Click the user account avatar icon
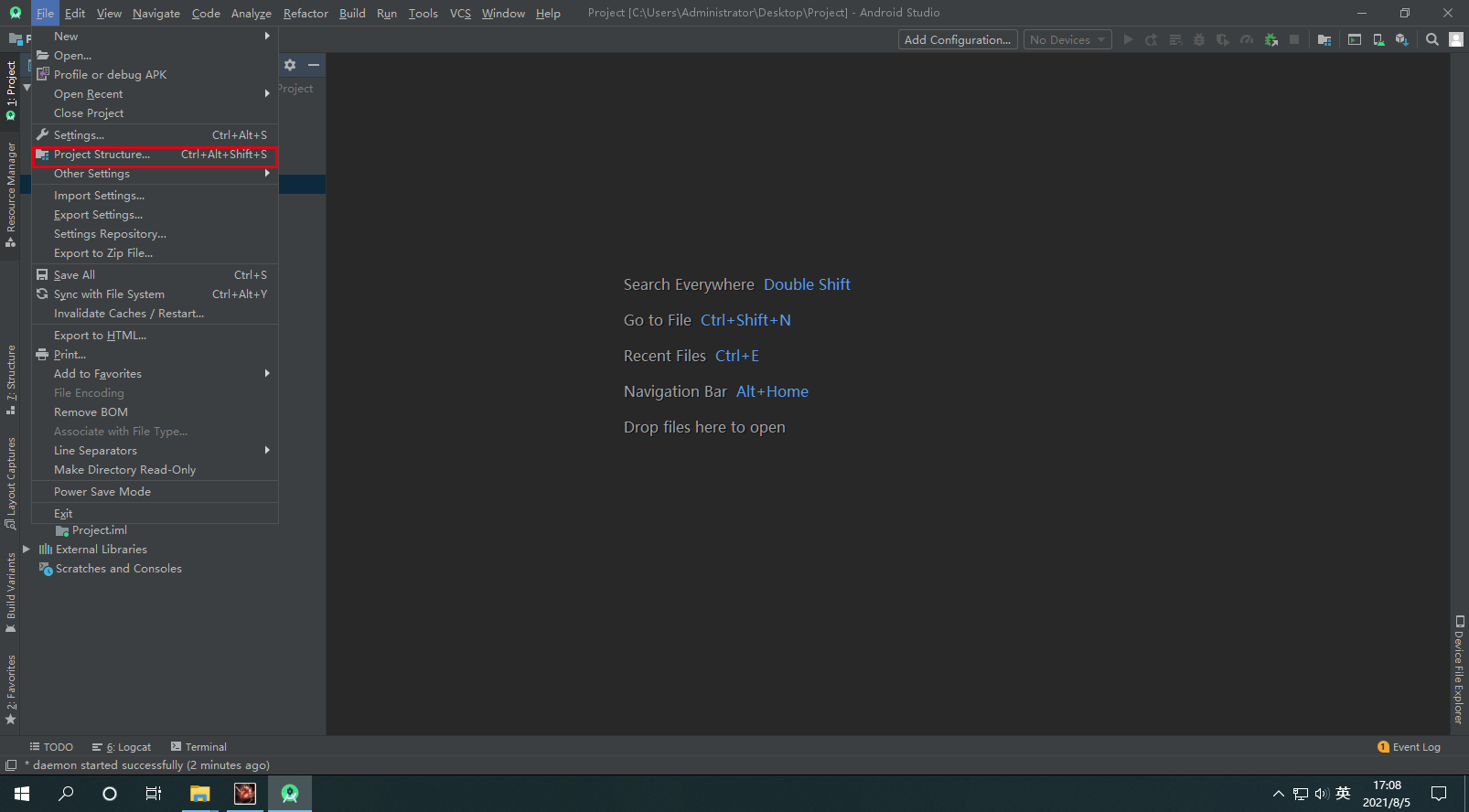This screenshot has height=812, width=1469. [x=1456, y=39]
